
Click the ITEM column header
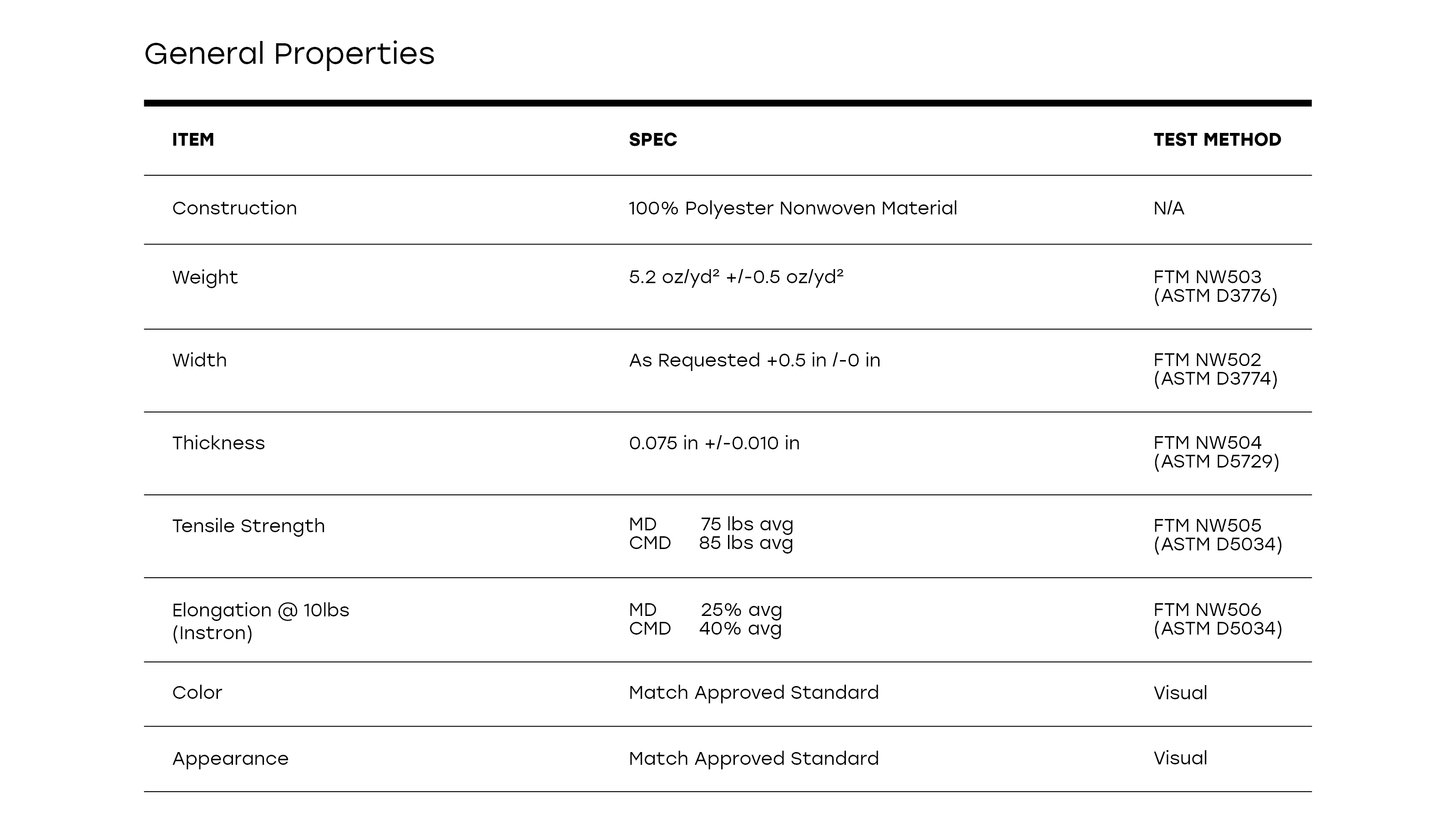193,139
